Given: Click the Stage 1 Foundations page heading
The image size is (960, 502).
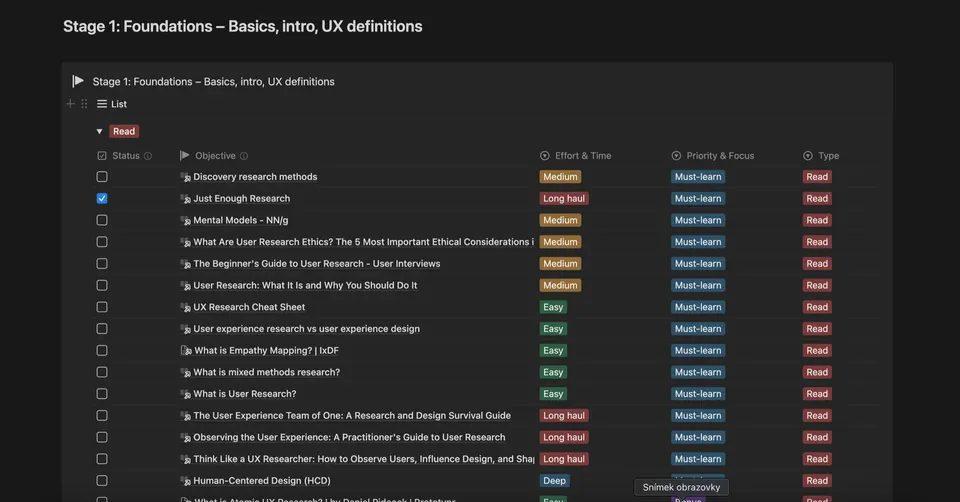Looking at the screenshot, I should coord(242,26).
